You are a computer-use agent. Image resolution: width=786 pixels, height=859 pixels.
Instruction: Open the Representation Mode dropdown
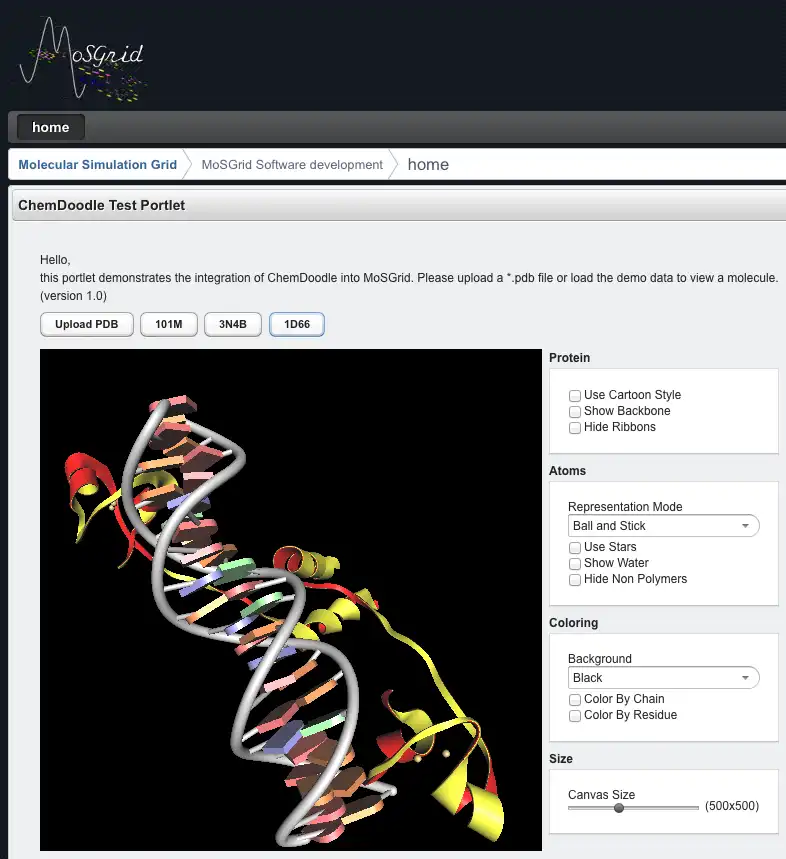(x=663, y=526)
